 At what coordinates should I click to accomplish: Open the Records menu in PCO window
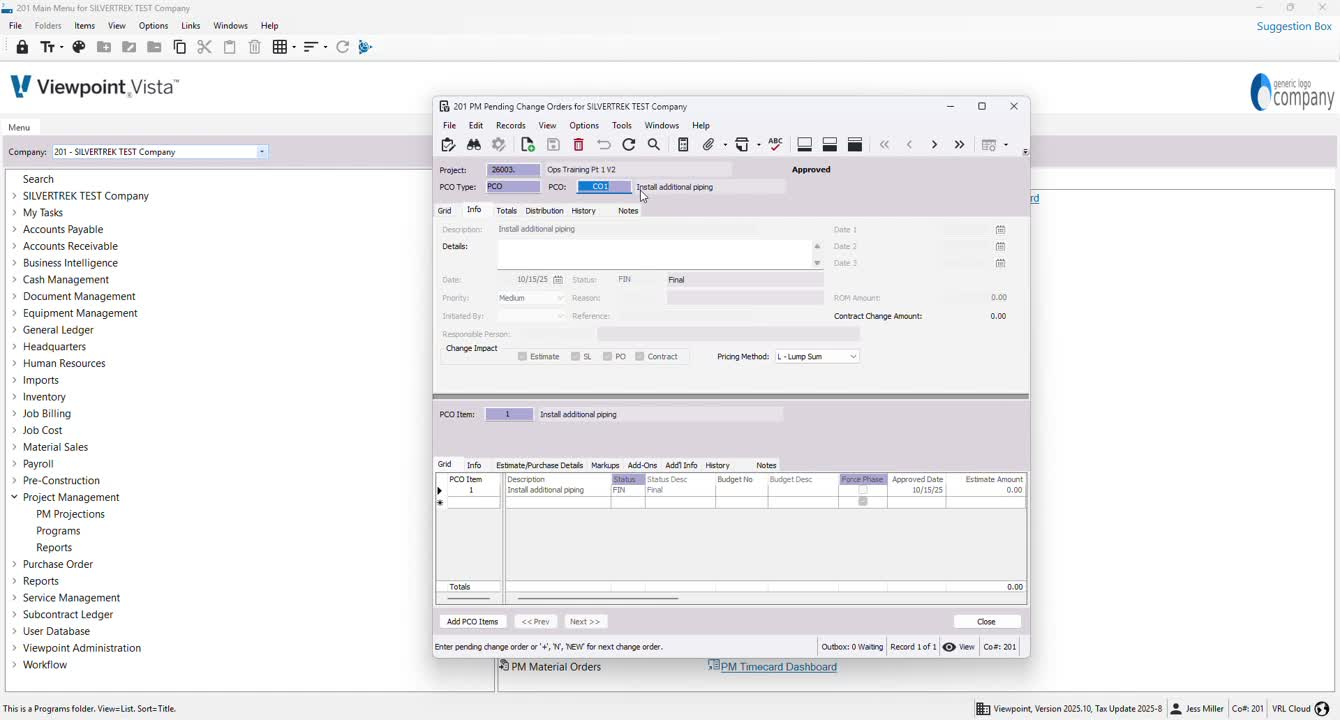click(x=510, y=126)
